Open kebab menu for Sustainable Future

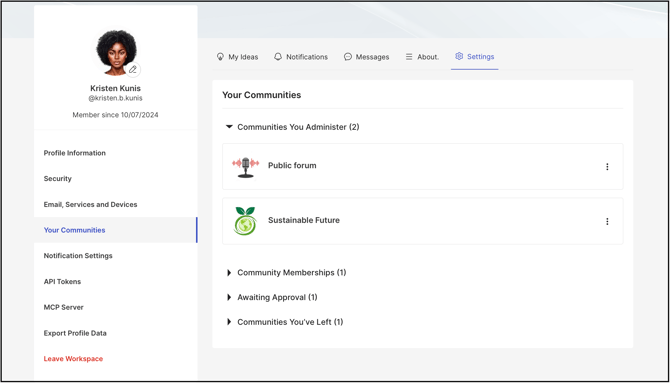tap(607, 221)
